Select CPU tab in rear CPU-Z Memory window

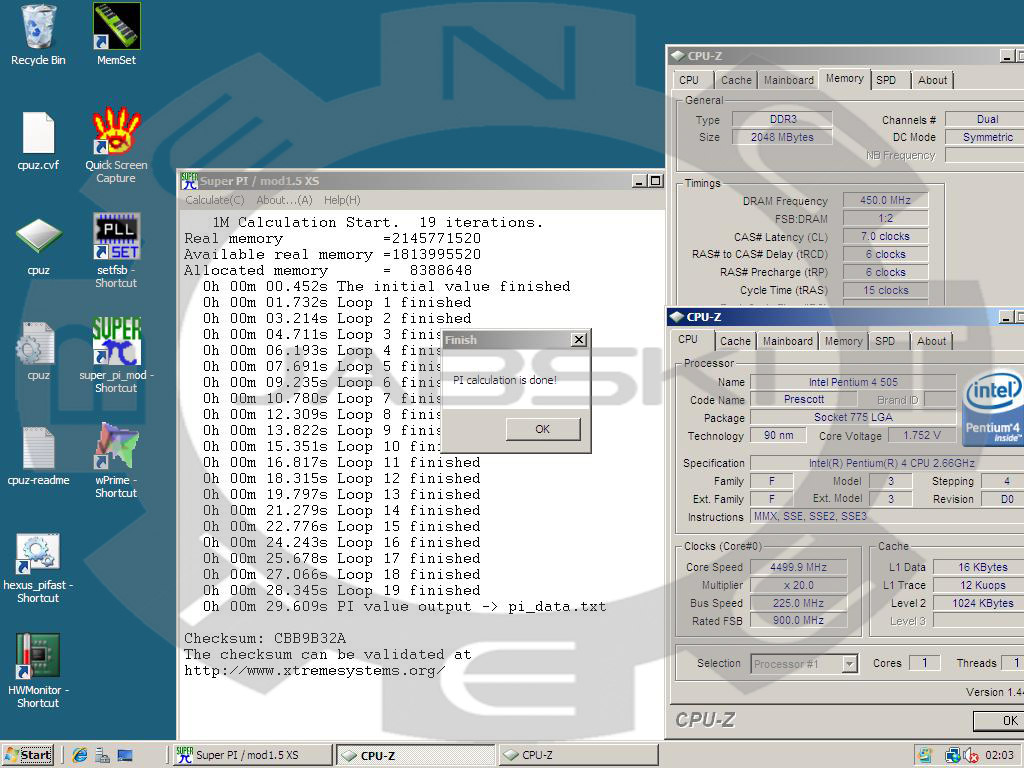(689, 80)
